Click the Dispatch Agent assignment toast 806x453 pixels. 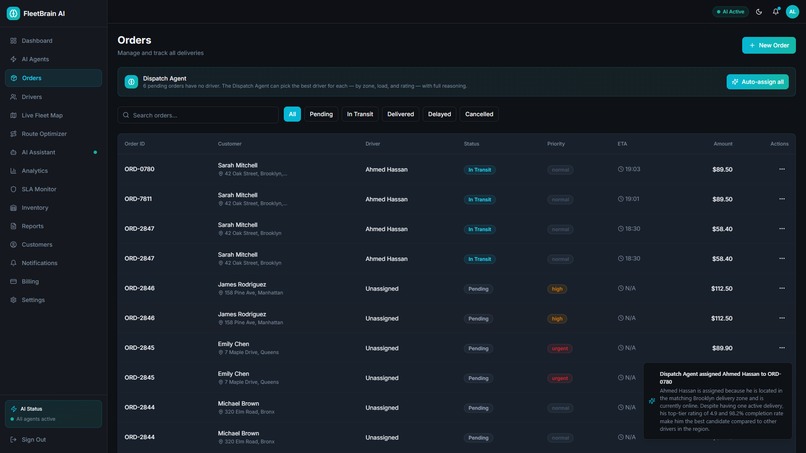718,401
